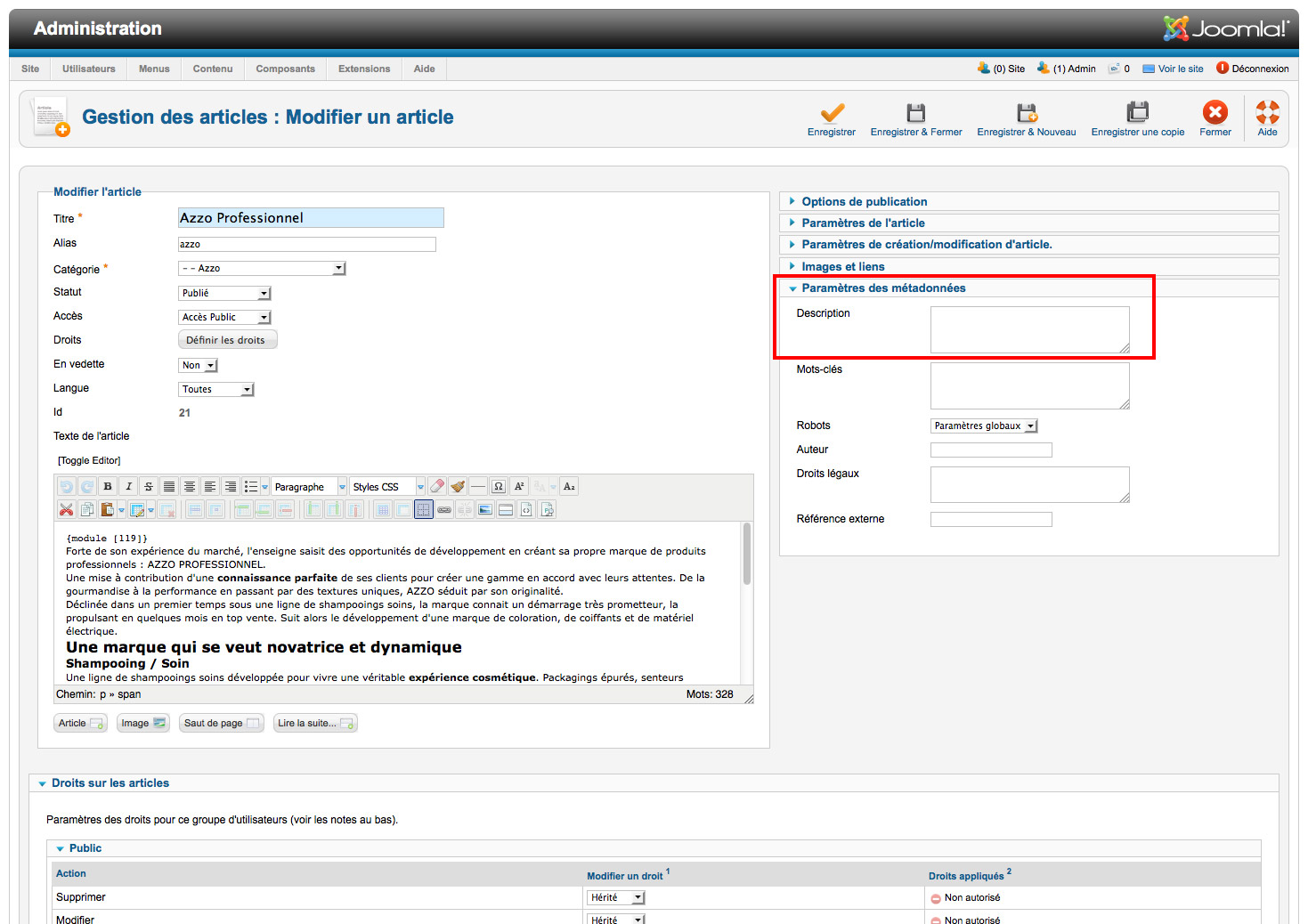The image size is (1308, 924).
Task: Insert an image via the editor toolbar
Action: 485,510
